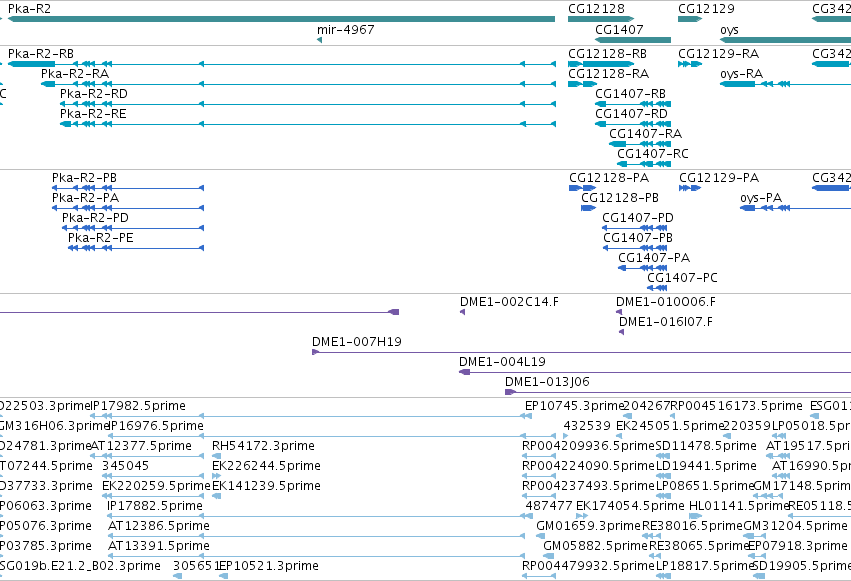Click EST GM01659.3prime
Image resolution: width=851 pixels, height=581 pixels.
click(x=589, y=527)
